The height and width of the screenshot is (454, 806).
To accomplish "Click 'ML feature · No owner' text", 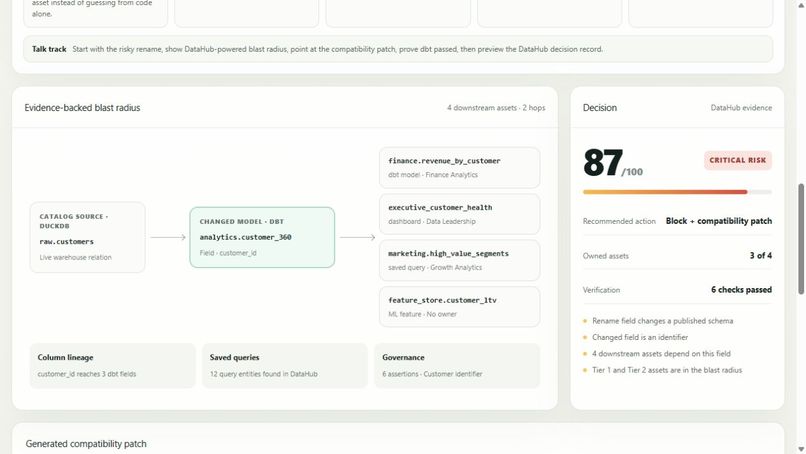I will point(423,314).
